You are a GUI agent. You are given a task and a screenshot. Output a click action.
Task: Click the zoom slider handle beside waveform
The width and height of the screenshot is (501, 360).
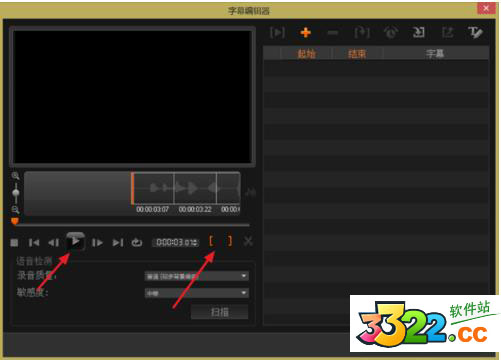[16, 193]
